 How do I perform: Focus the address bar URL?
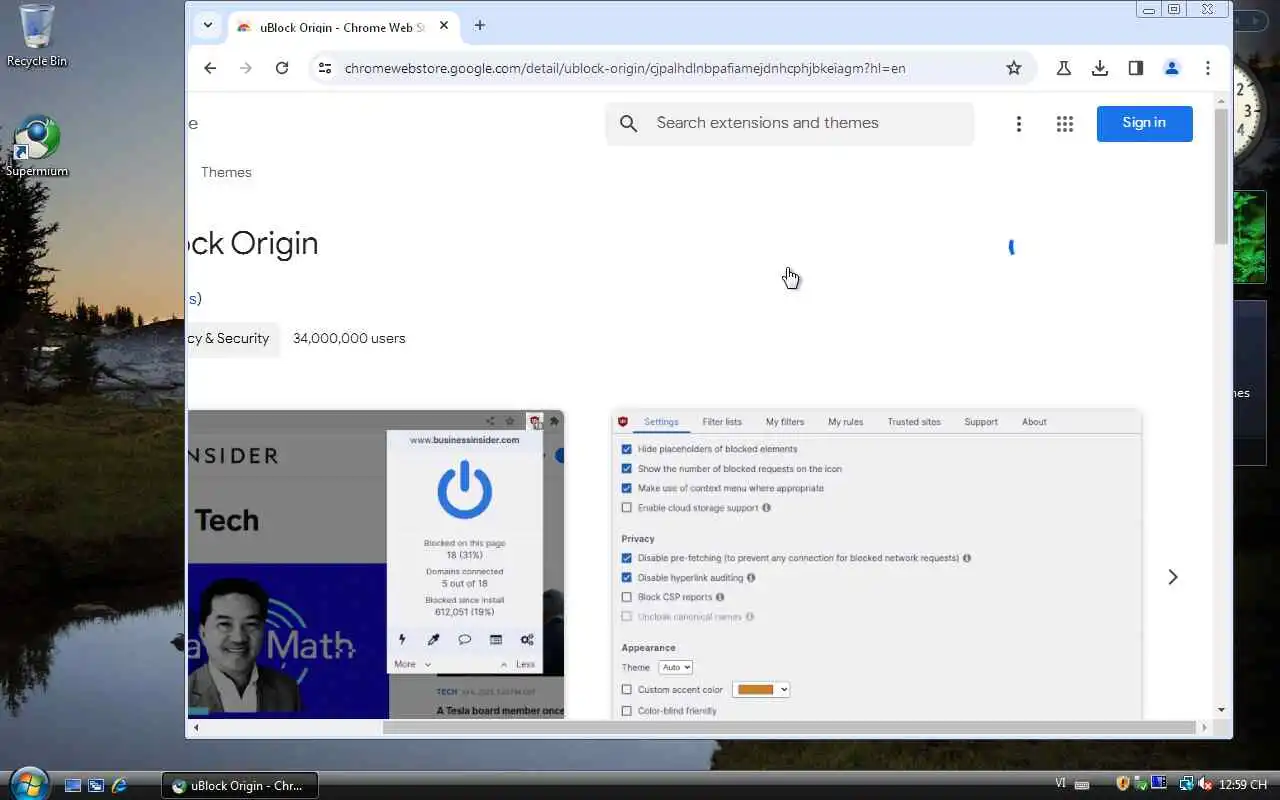point(625,68)
